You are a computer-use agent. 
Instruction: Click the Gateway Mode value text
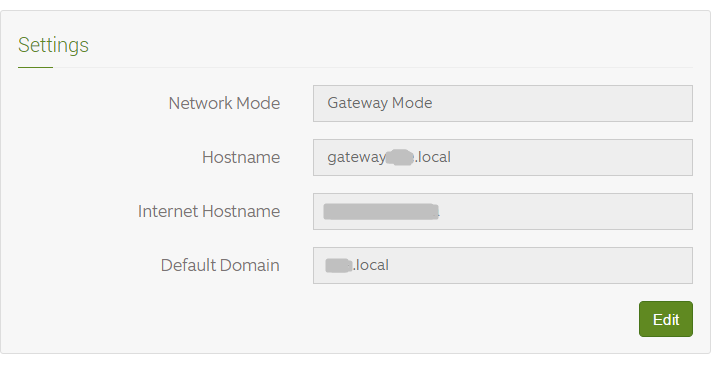pos(380,103)
